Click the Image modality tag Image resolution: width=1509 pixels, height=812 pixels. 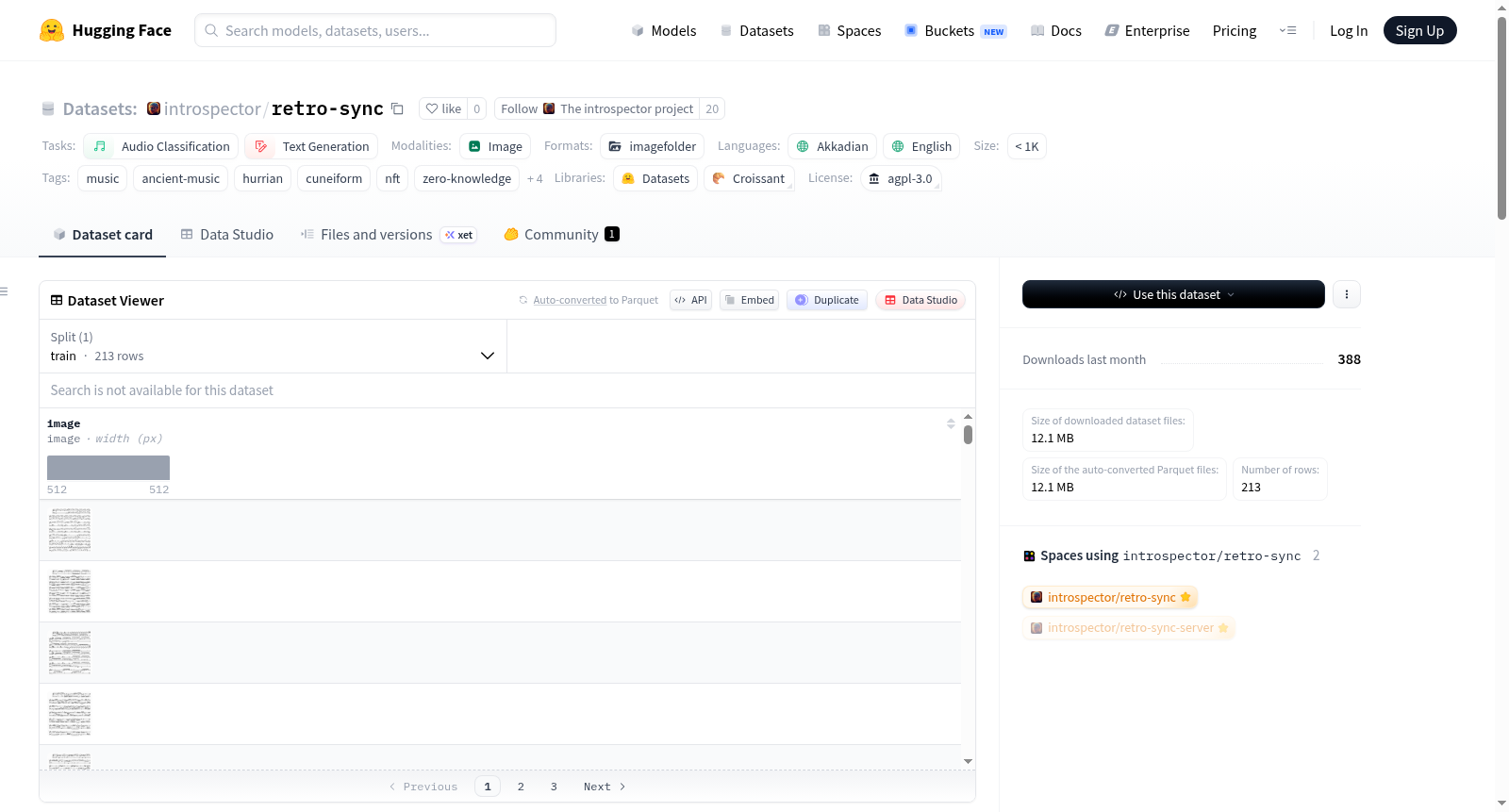tap(495, 146)
